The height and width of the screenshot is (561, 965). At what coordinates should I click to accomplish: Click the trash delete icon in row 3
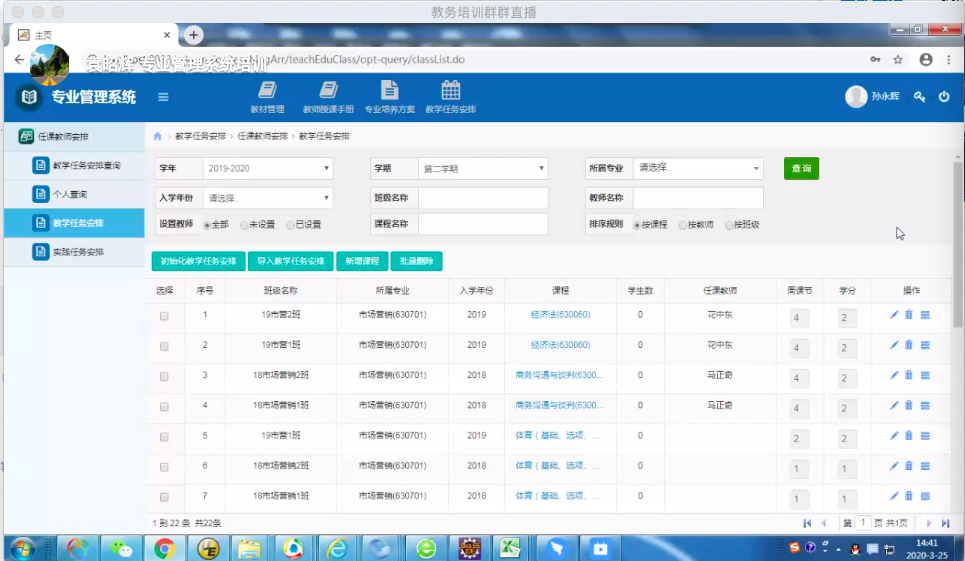coord(909,376)
